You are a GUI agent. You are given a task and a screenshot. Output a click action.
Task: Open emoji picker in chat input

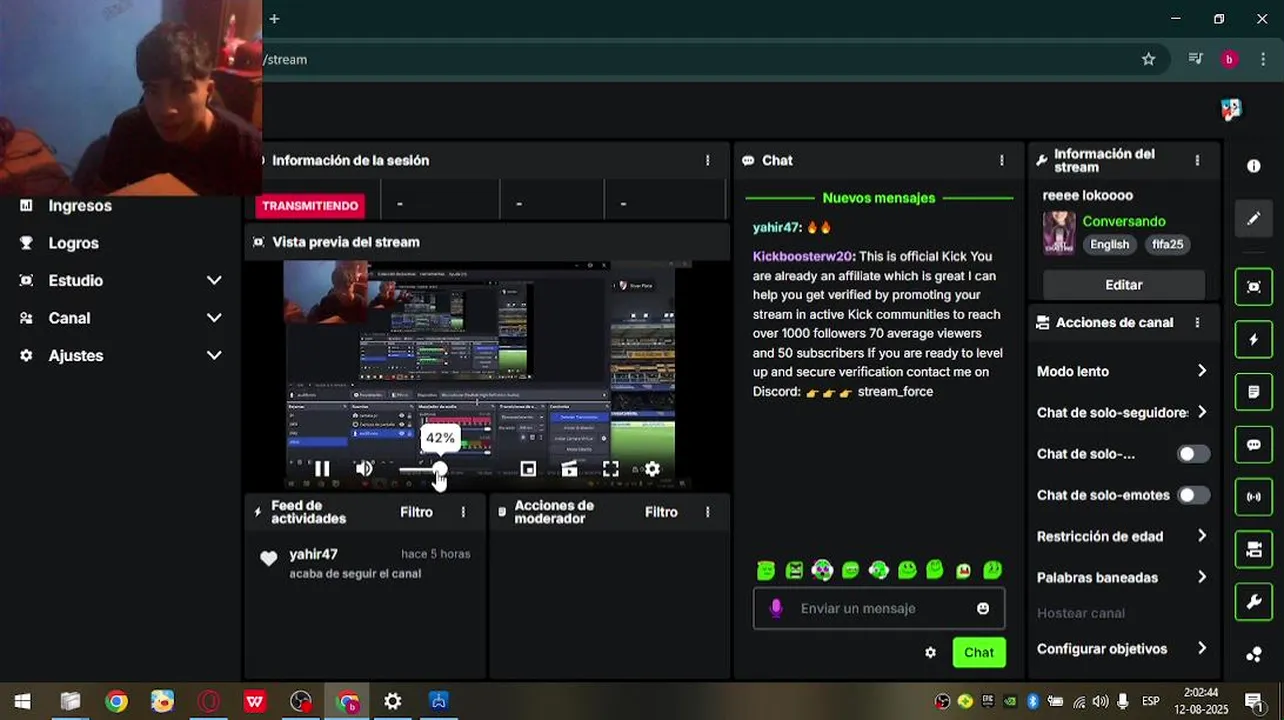(x=983, y=608)
